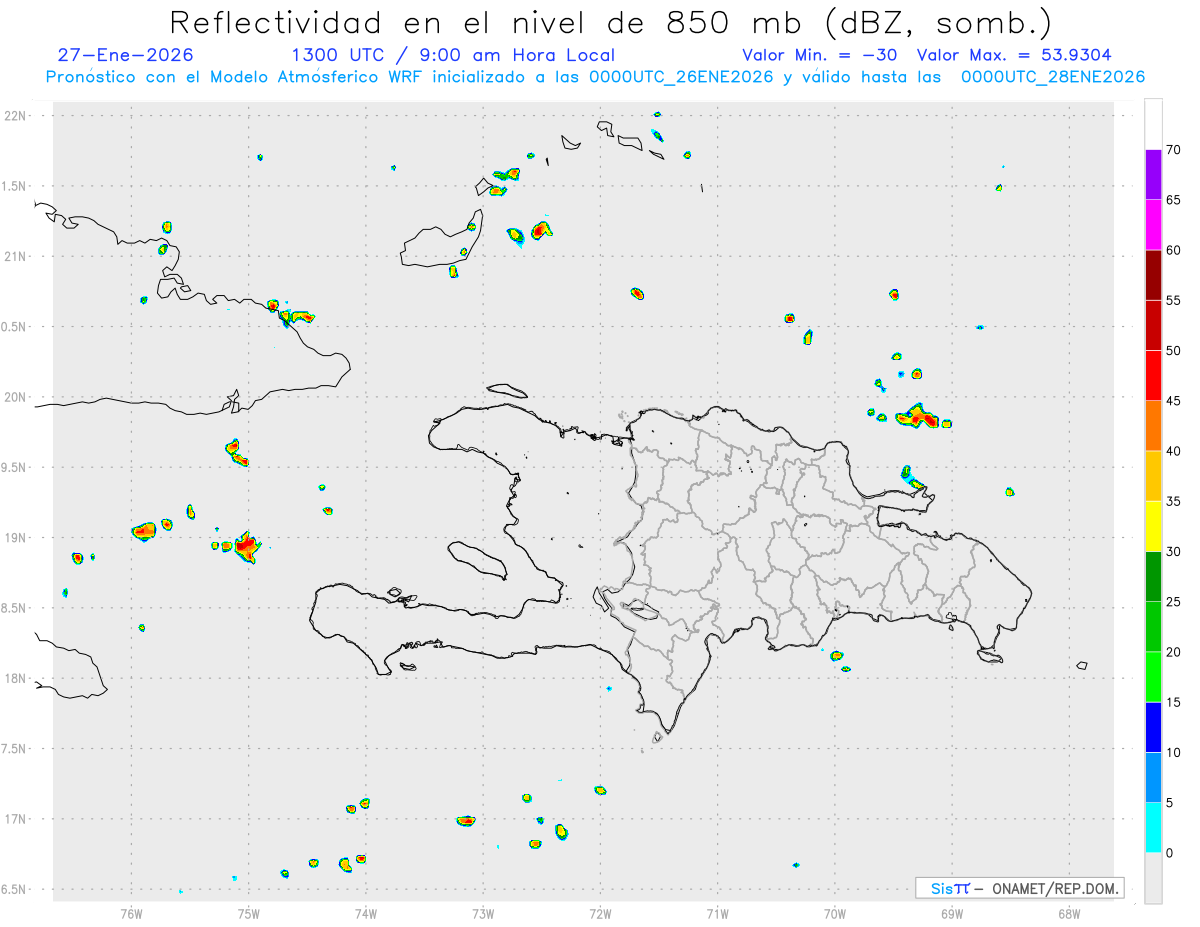1200x927 pixels.
Task: Pick the dark maroon 55–60 dBZ color band
Action: click(x=1153, y=275)
